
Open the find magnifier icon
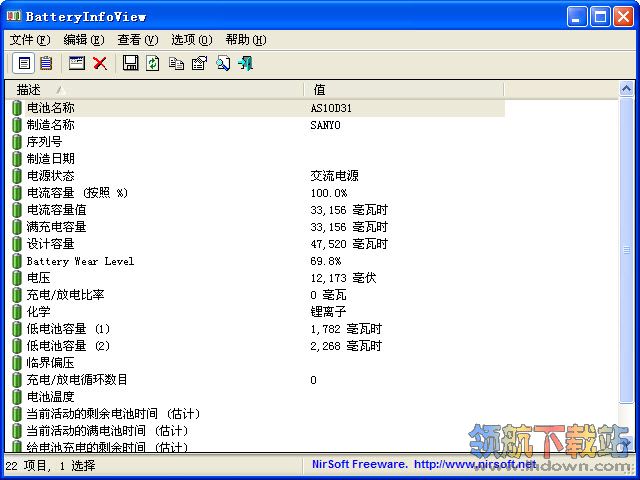point(223,64)
